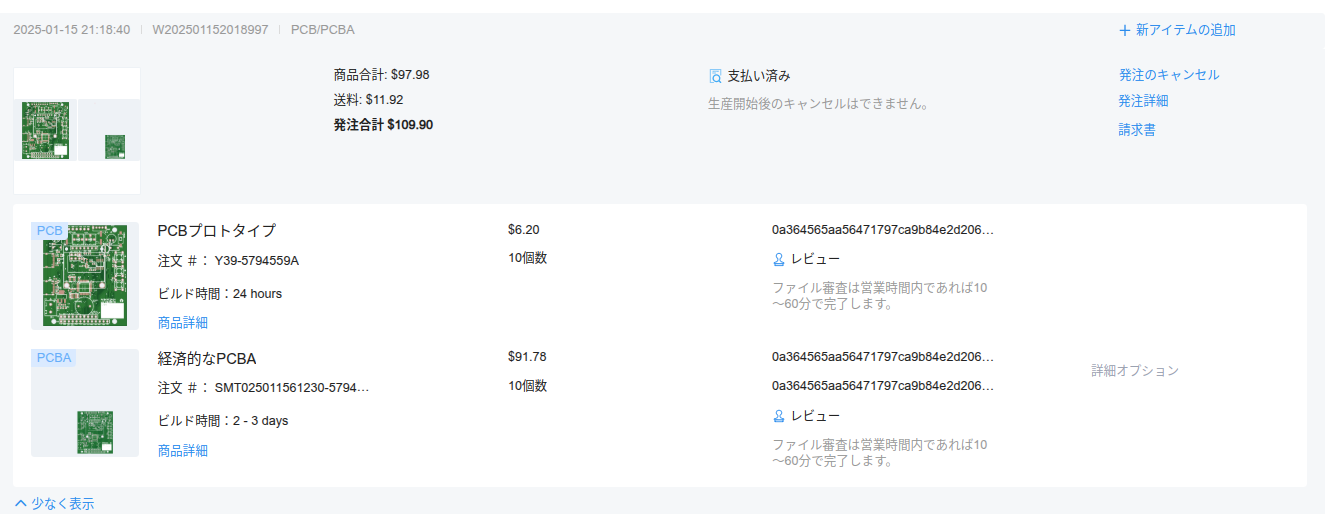
Task: Click the large PCB thumbnail in order summary
Action: click(x=46, y=130)
